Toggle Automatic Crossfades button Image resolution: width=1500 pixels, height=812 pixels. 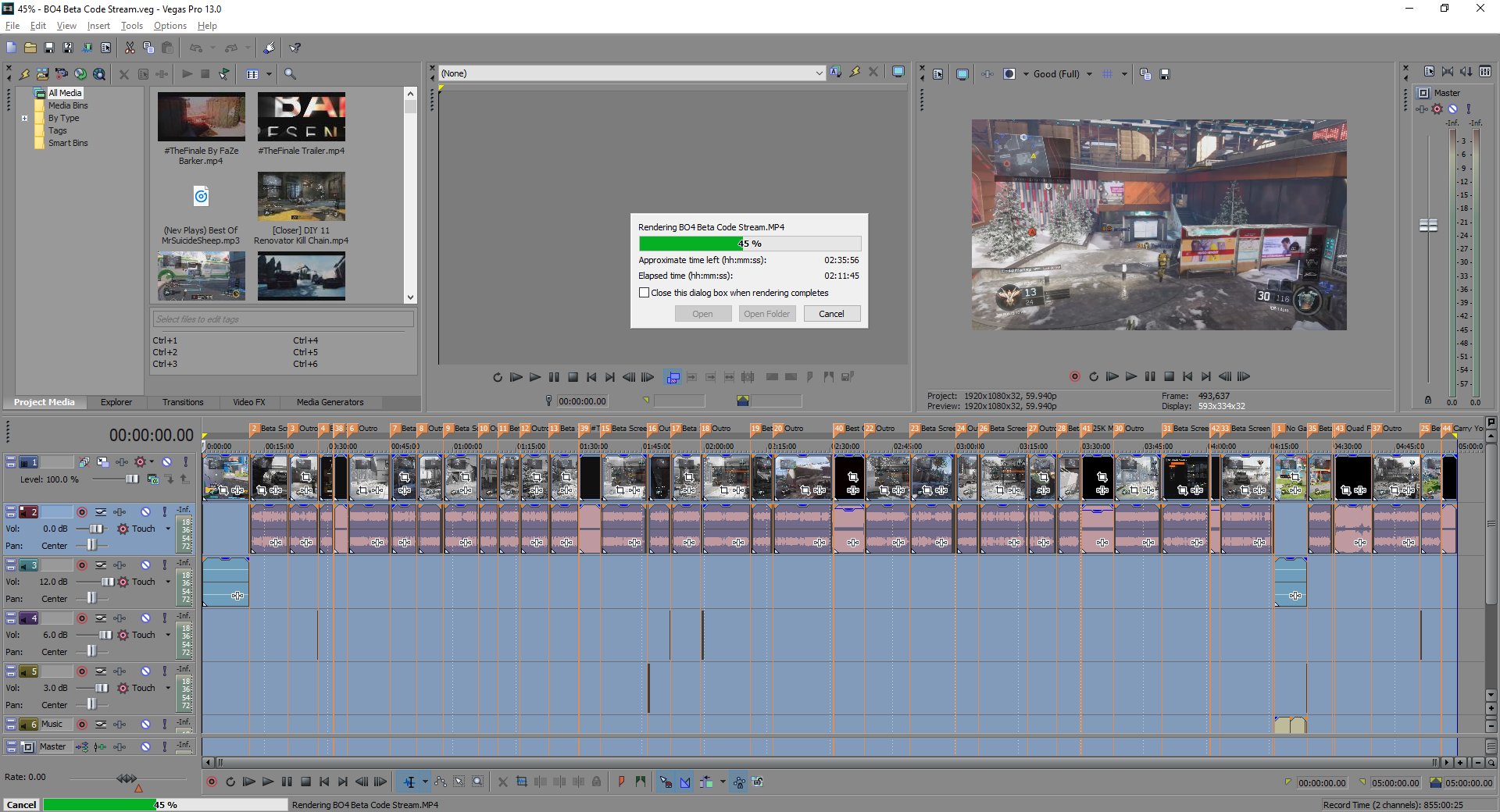tap(685, 782)
